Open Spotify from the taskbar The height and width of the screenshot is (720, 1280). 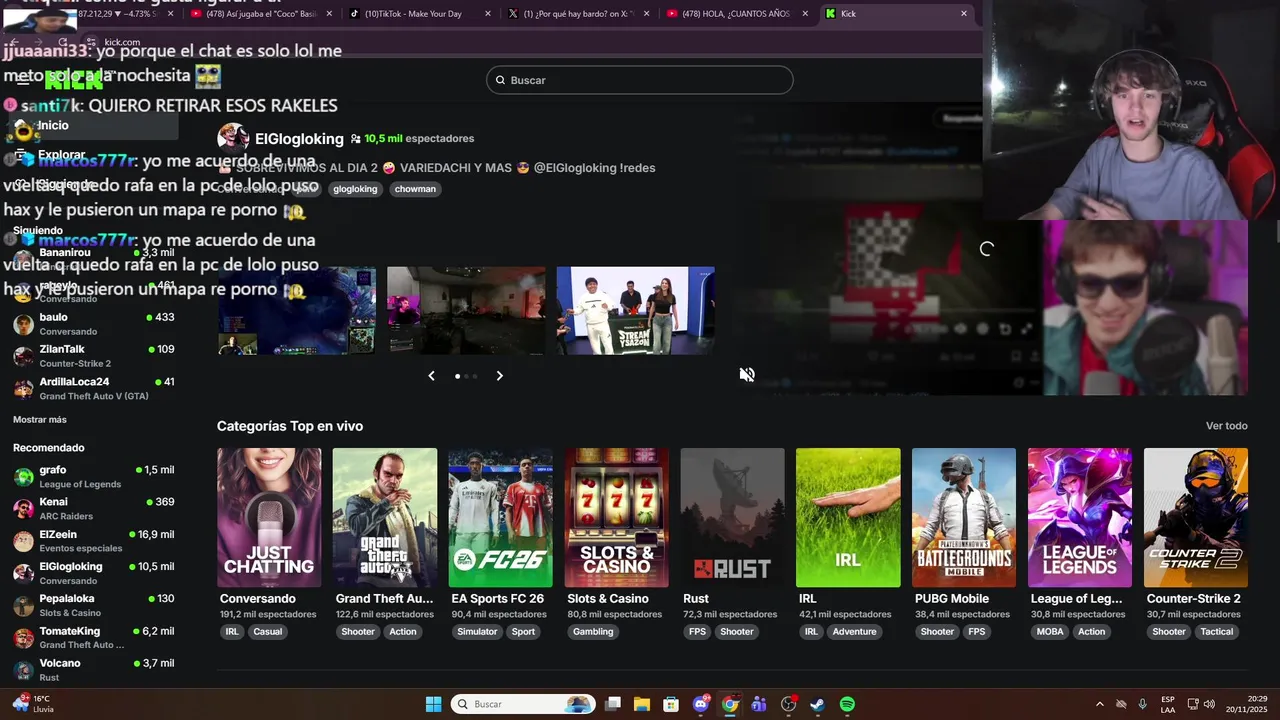(847, 704)
